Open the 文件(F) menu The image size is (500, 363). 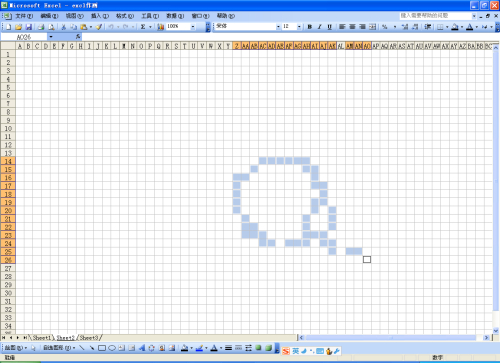coord(24,16)
